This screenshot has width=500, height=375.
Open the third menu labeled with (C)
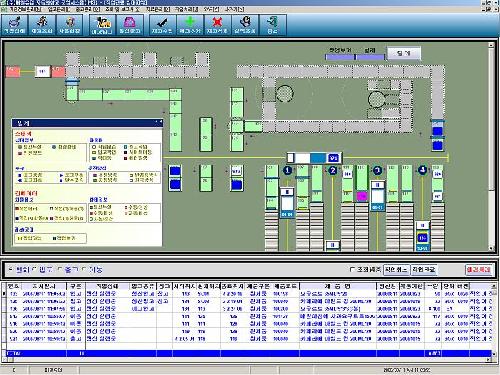coord(88,9)
